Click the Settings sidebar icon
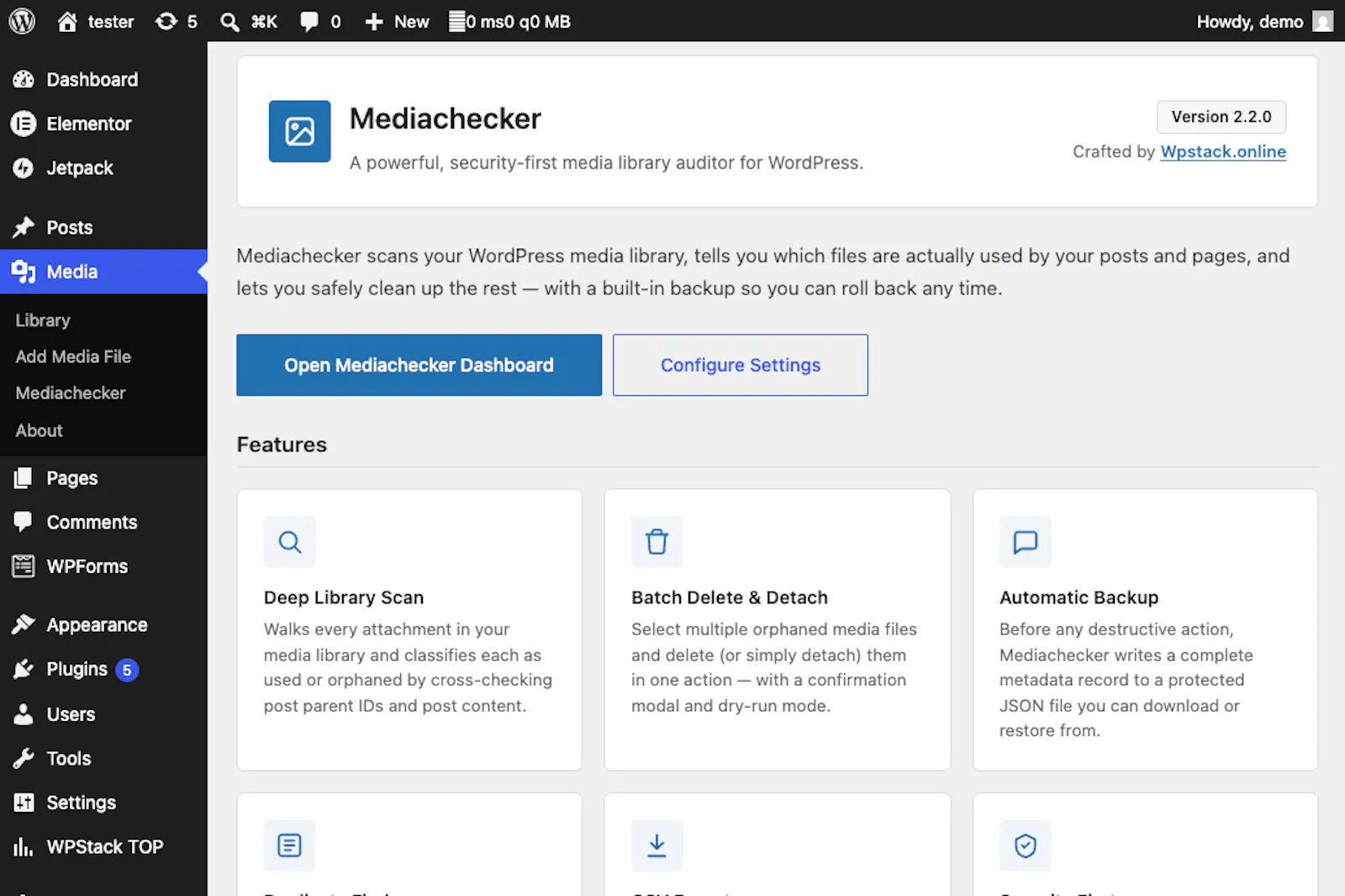The image size is (1345, 896). (x=24, y=803)
